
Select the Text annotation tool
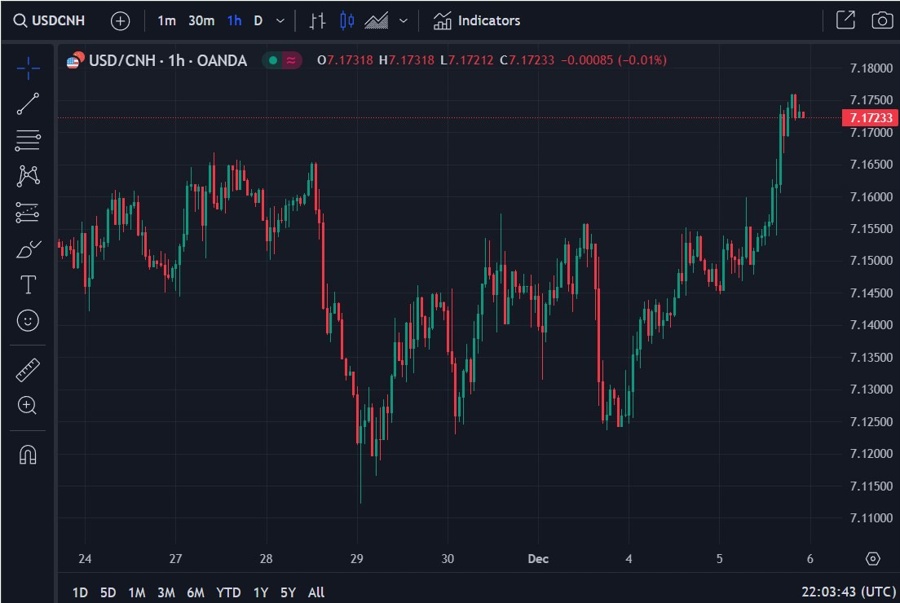(x=28, y=285)
